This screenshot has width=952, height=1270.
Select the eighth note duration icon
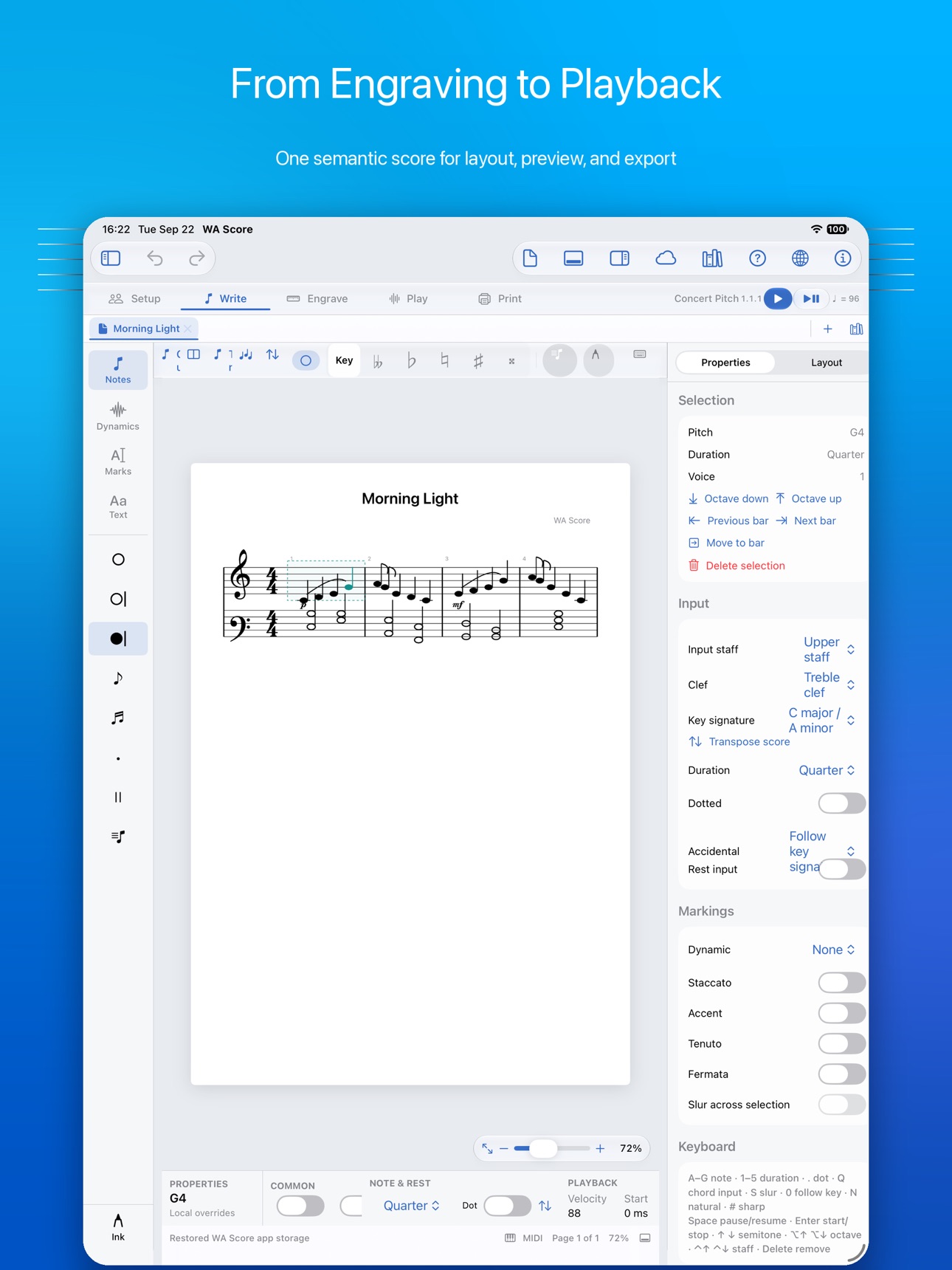coord(118,679)
